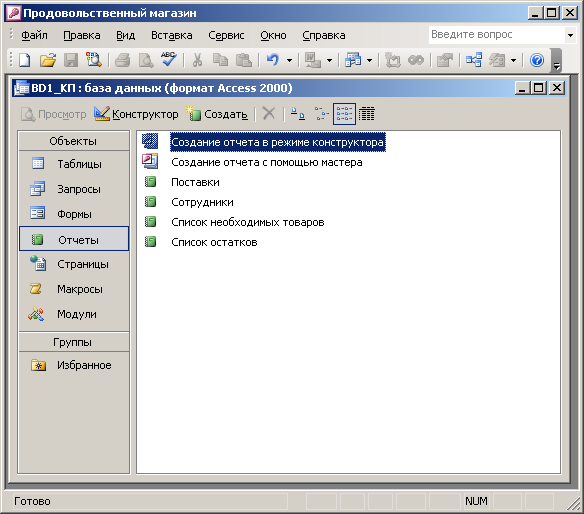Viewport: 584px width, 514px height.
Task: Click the Save floppy disk icon
Action: pos(71,60)
